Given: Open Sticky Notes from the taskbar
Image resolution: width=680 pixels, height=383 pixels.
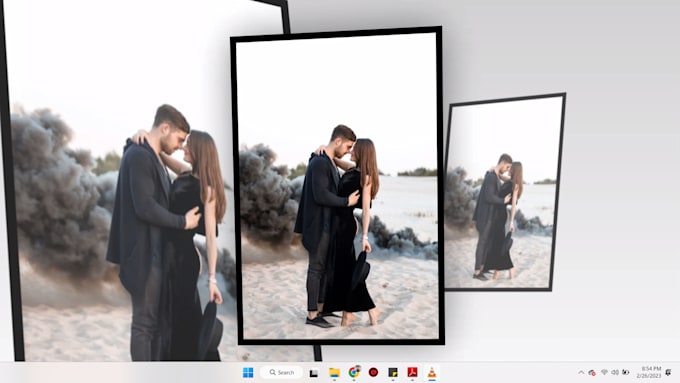Looking at the screenshot, I should click(393, 373).
